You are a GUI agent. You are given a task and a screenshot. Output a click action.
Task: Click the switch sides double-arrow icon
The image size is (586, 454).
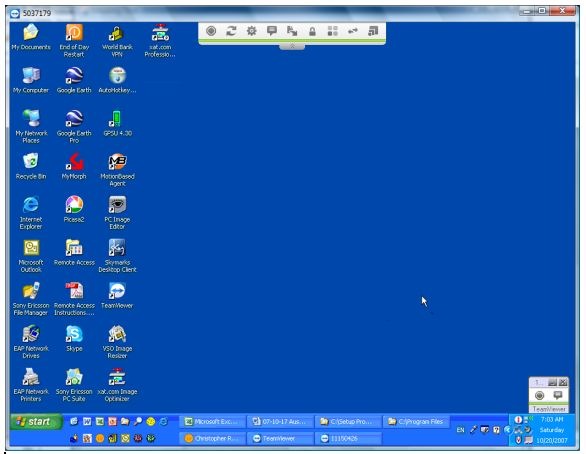pyautogui.click(x=353, y=31)
